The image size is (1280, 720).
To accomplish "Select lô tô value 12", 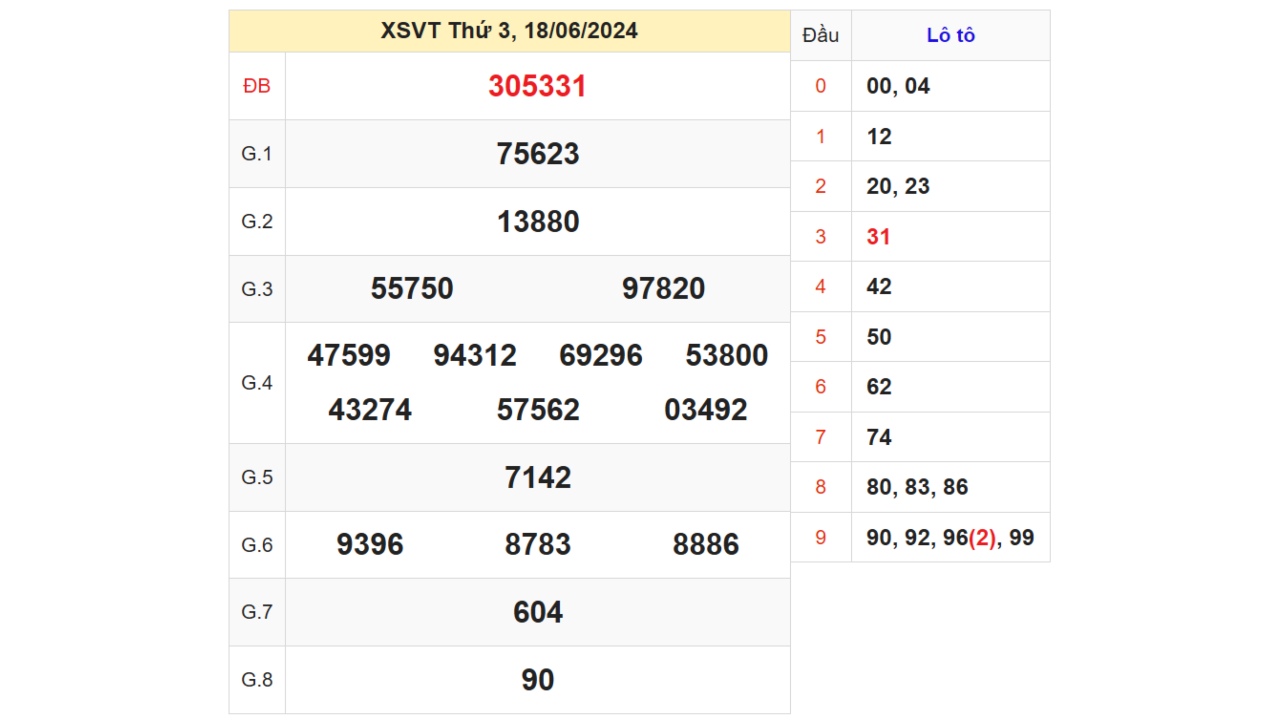I will click(879, 136).
